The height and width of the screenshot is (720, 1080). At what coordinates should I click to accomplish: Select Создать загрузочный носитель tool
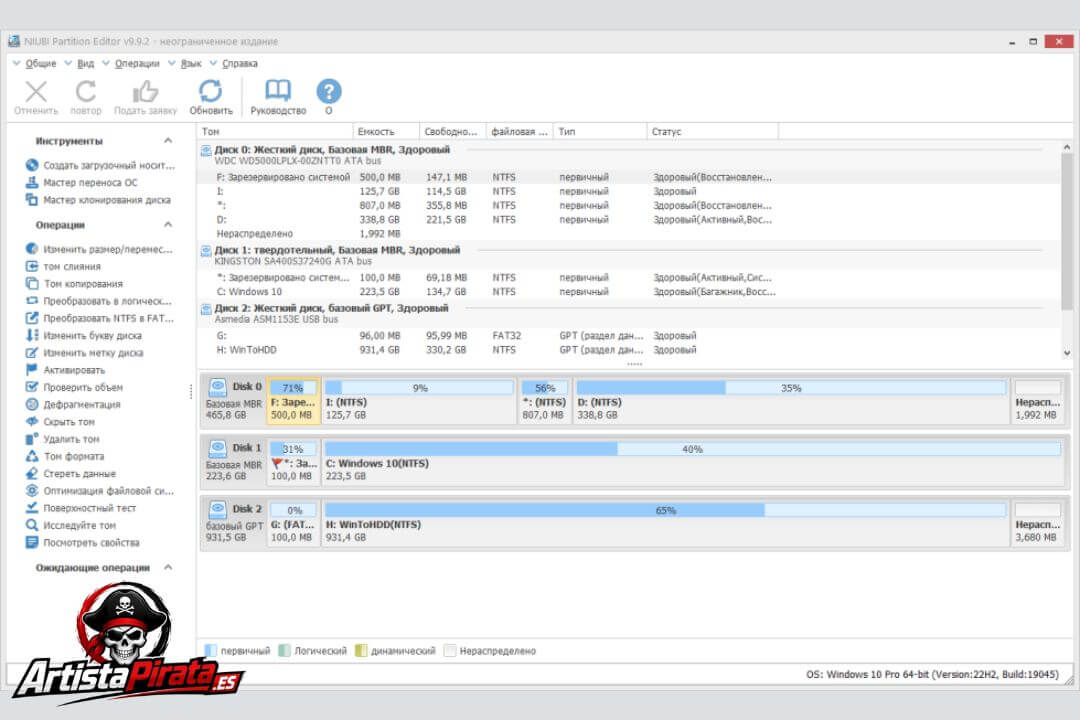pyautogui.click(x=101, y=165)
